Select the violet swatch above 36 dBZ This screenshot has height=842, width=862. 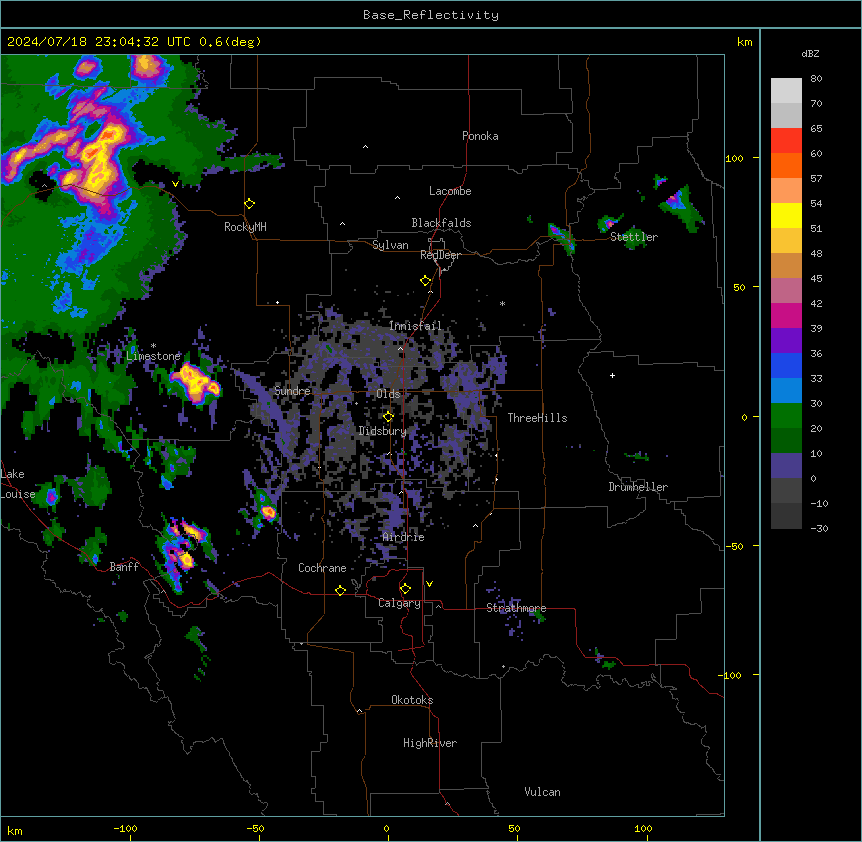[786, 340]
